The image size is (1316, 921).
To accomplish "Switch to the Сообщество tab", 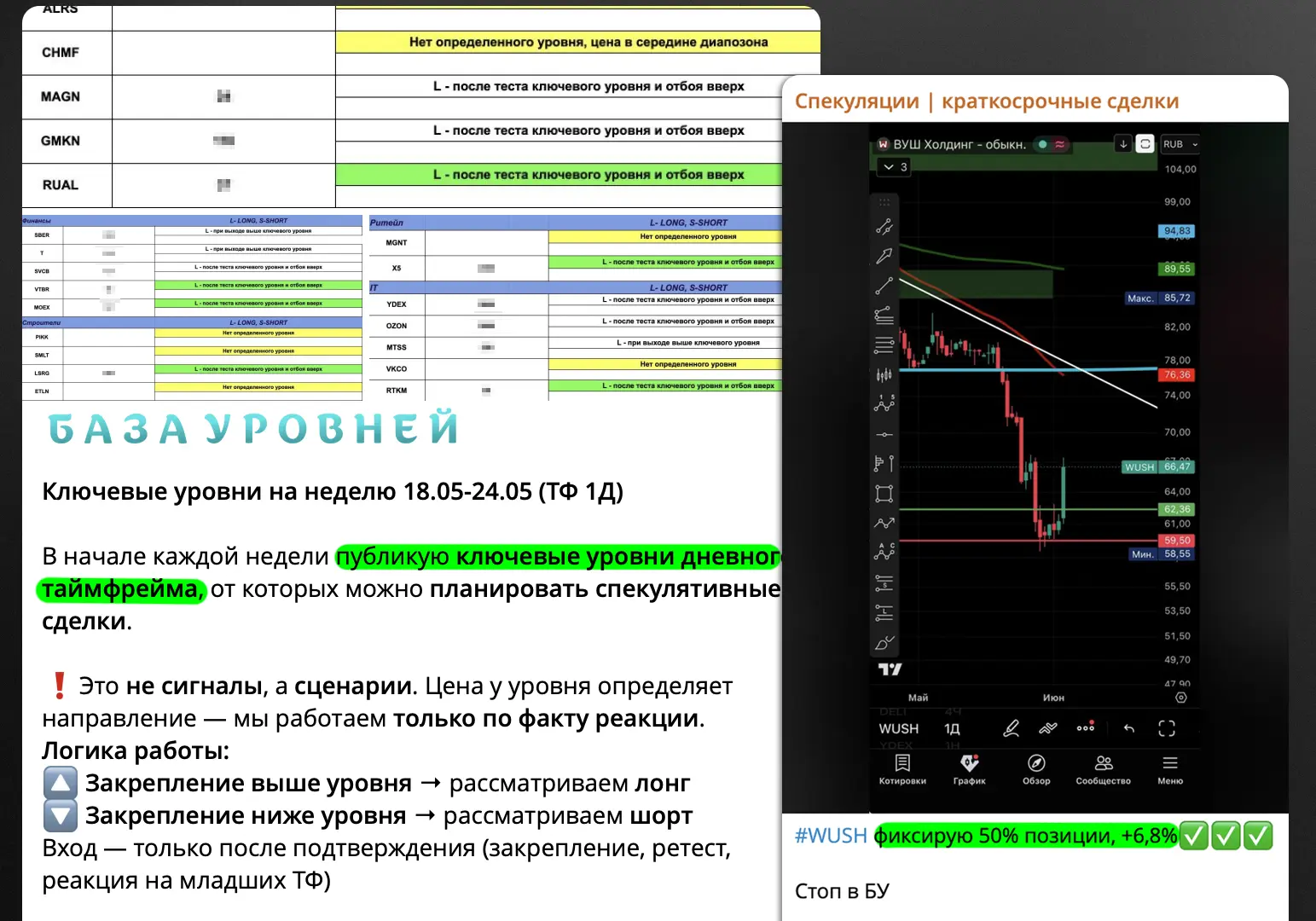I will pyautogui.click(x=1104, y=769).
